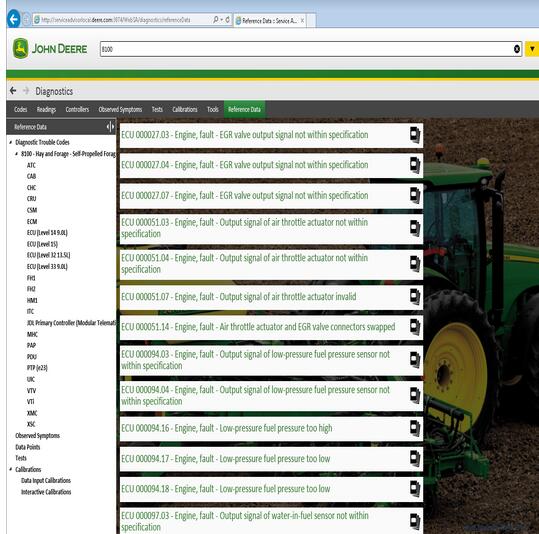The image size is (539, 534).
Task: Click the John Deere logo
Action: [50, 48]
